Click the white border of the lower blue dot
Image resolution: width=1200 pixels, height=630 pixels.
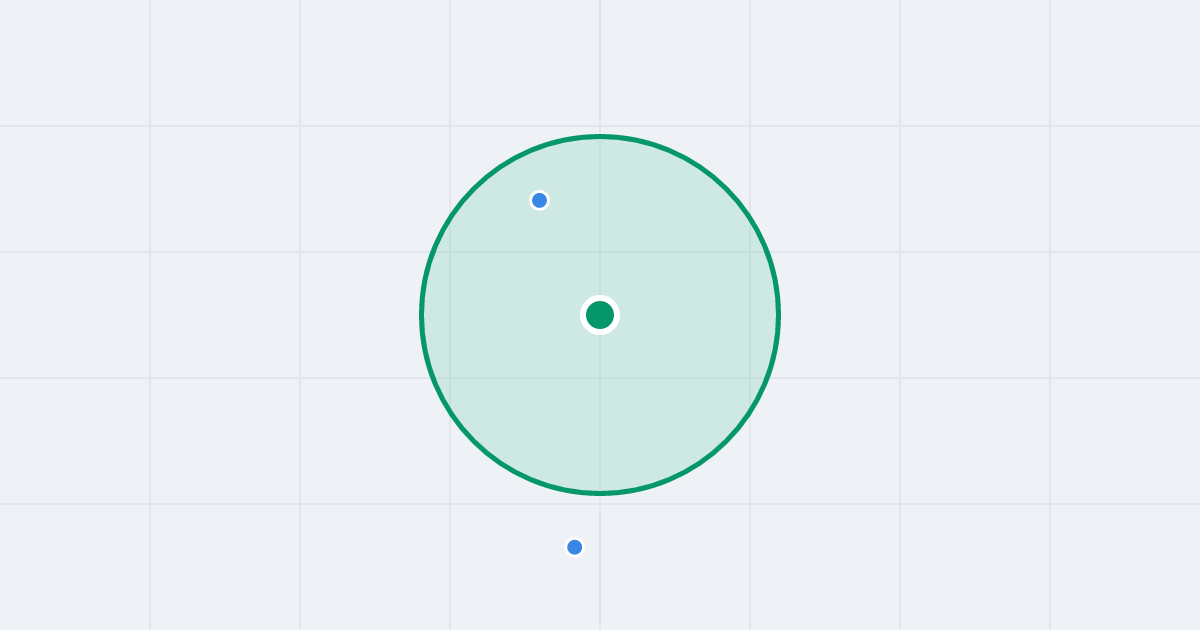[x=574, y=538]
